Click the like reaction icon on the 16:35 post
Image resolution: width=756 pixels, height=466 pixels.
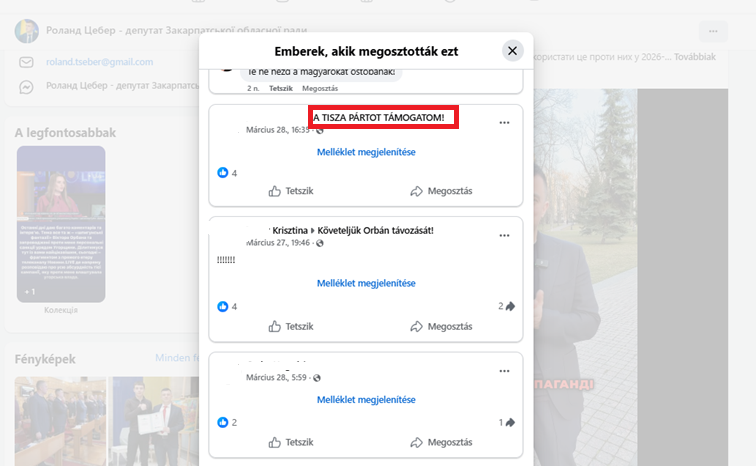pos(223,173)
